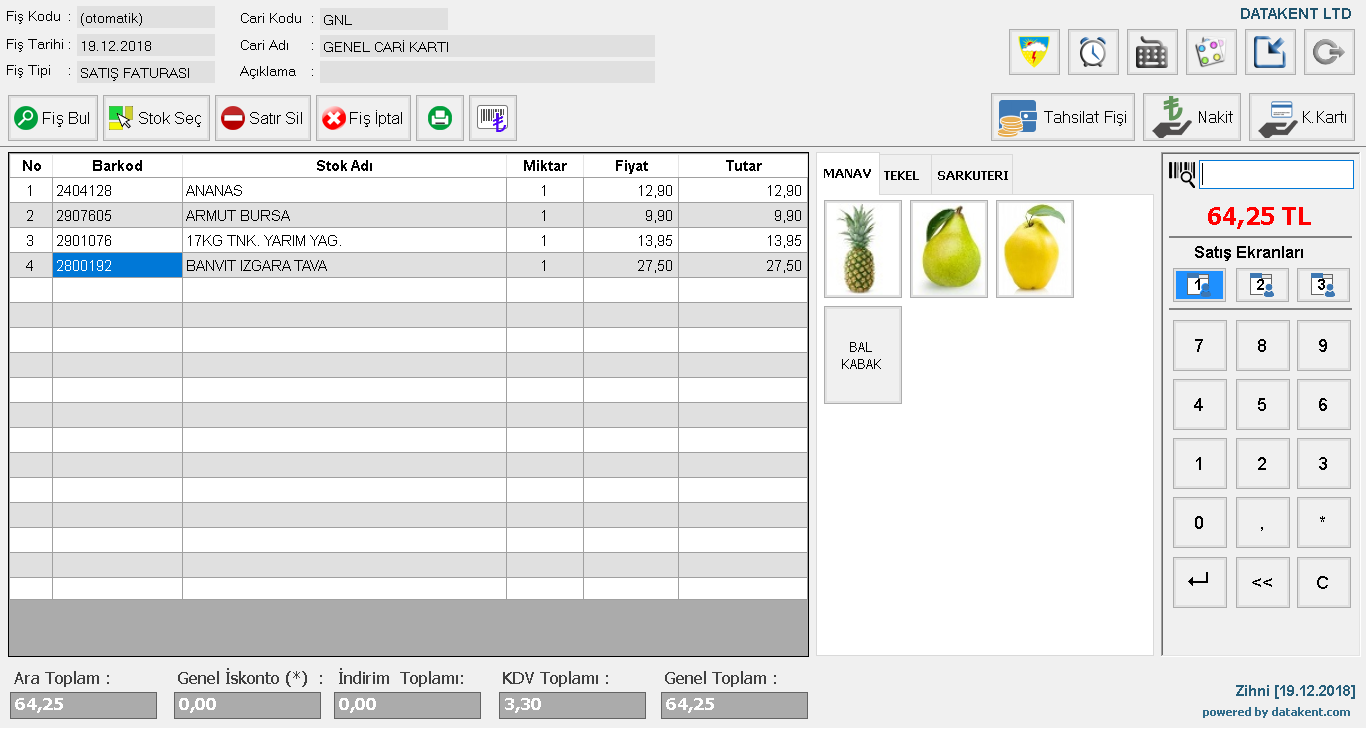The image size is (1366, 729).
Task: Select the 17KG TNK. YARIM YAG. row
Action: [408, 240]
